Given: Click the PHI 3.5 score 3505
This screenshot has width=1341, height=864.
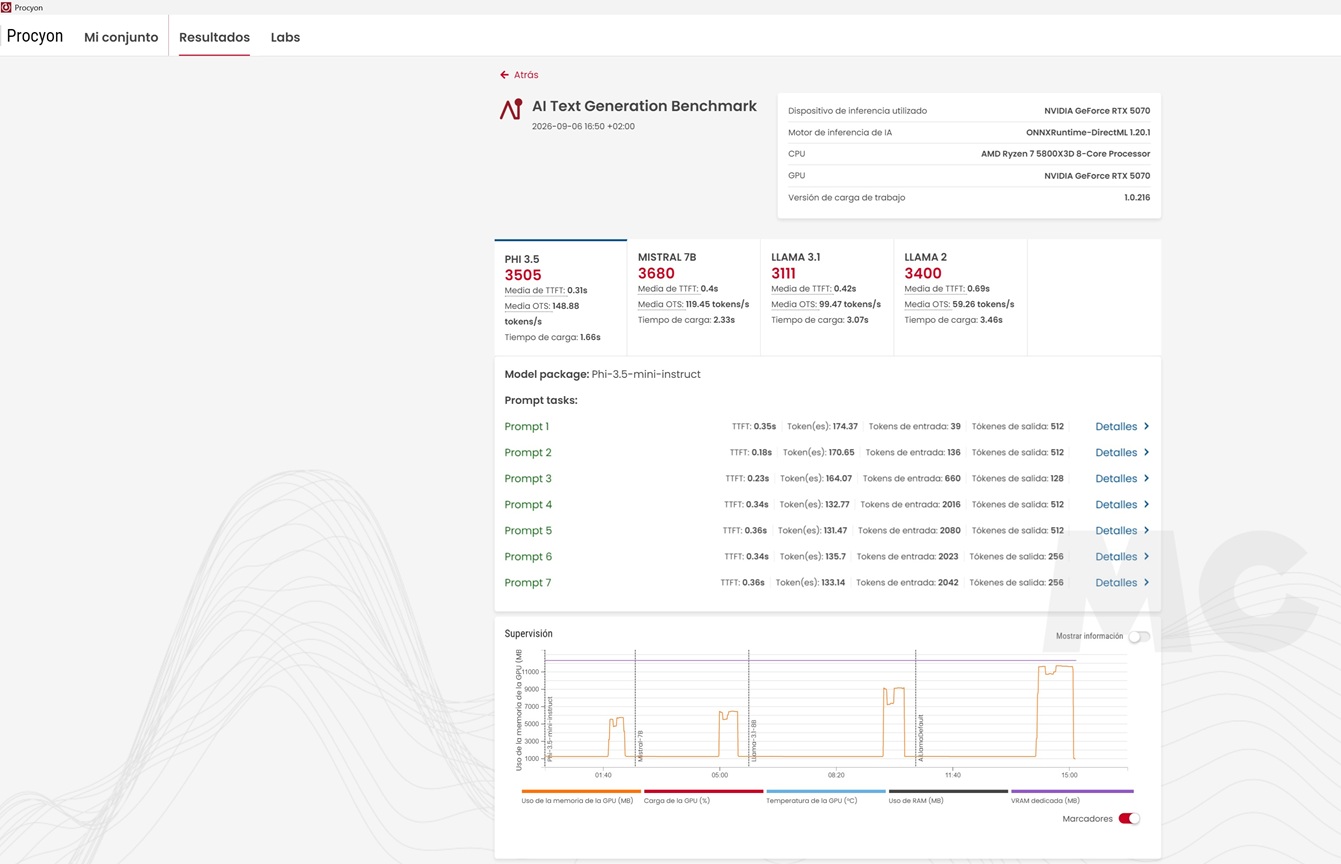Looking at the screenshot, I should click(x=523, y=275).
